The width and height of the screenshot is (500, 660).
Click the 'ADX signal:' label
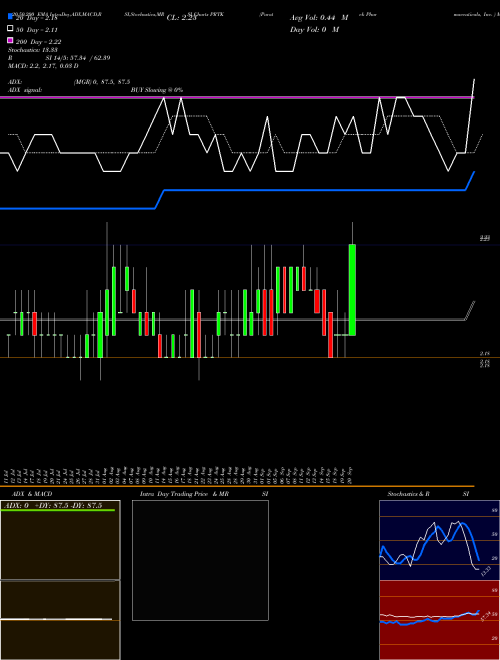(x=25, y=90)
